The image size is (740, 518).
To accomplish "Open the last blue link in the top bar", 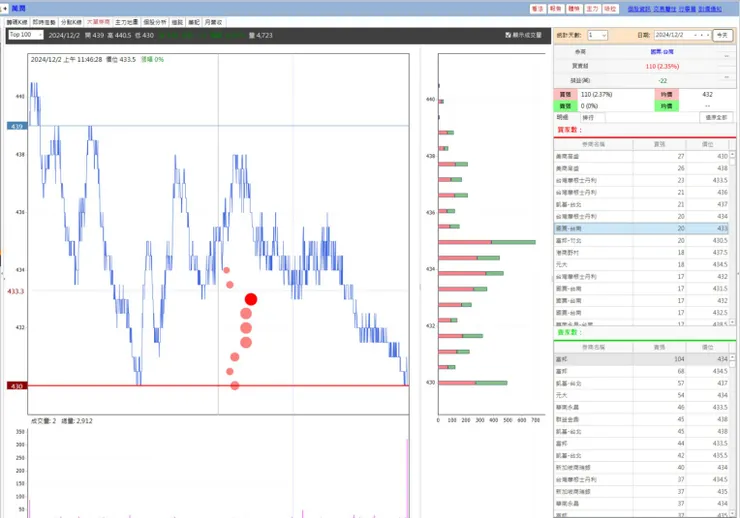I will 710,9.
